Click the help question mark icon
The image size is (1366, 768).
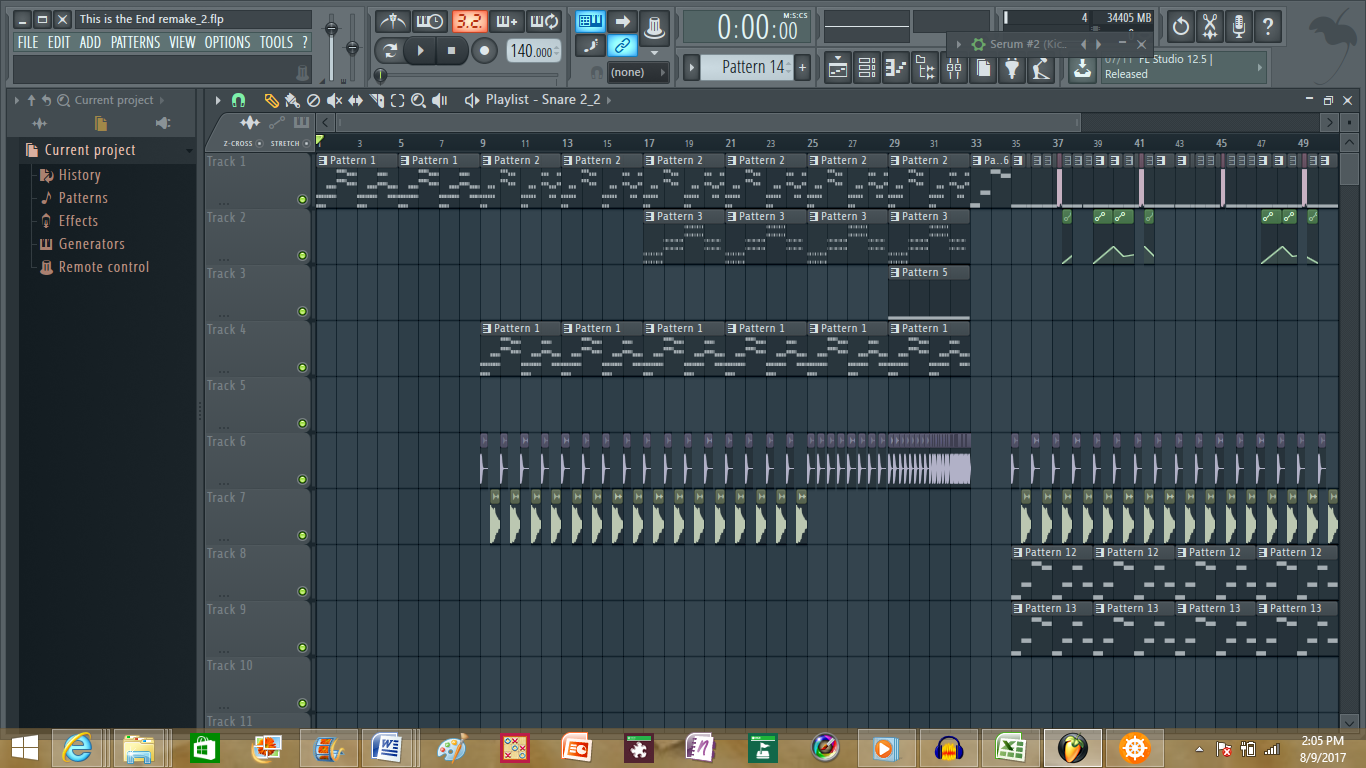(1268, 26)
